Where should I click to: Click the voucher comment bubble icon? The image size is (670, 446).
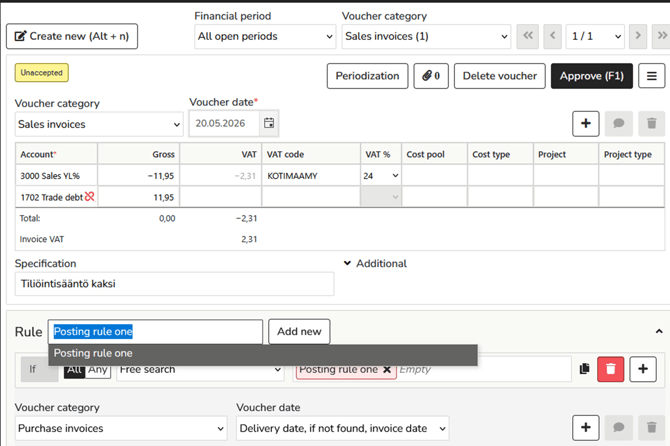(618, 124)
